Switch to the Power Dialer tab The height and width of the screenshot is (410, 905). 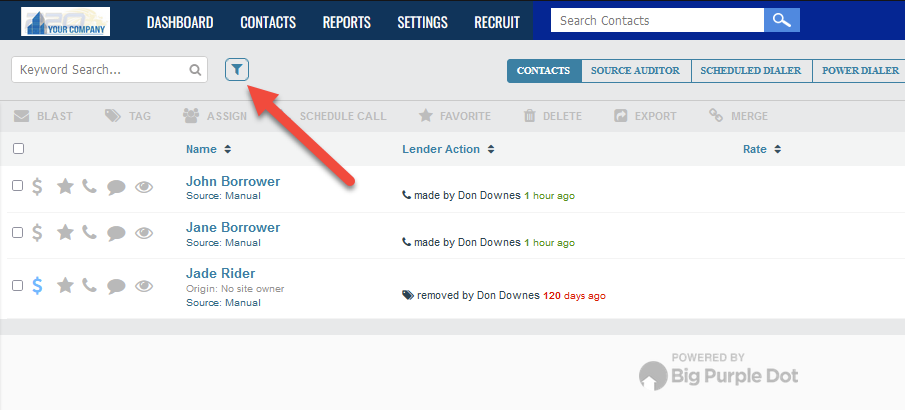860,71
